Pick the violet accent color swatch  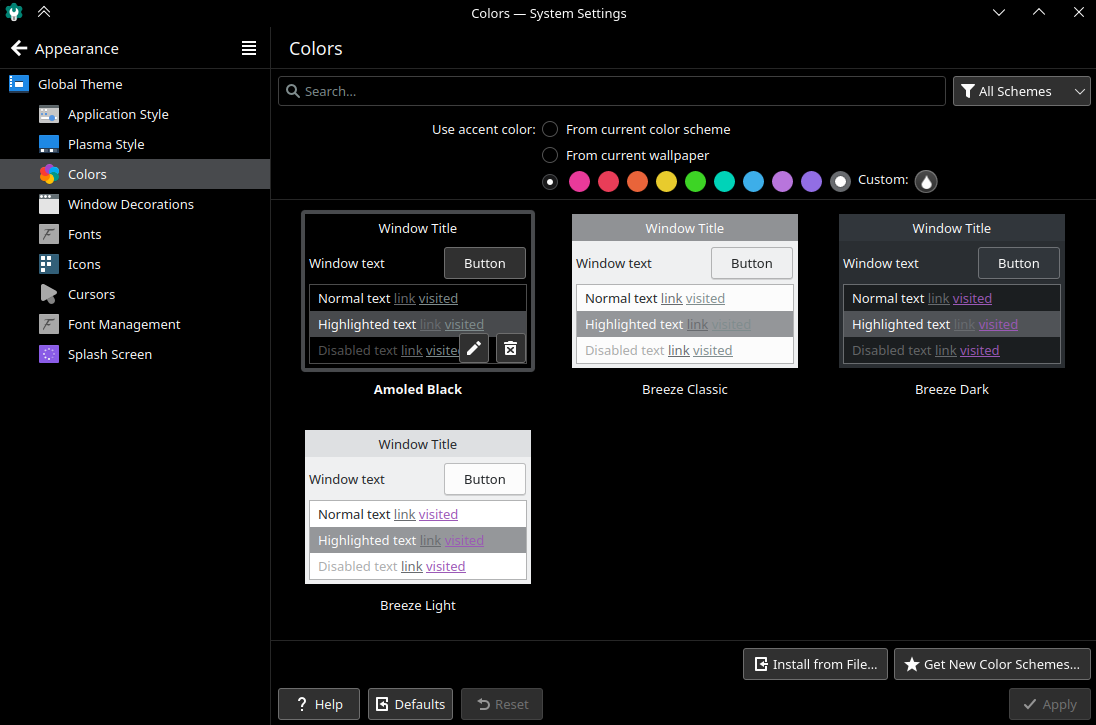click(x=812, y=182)
